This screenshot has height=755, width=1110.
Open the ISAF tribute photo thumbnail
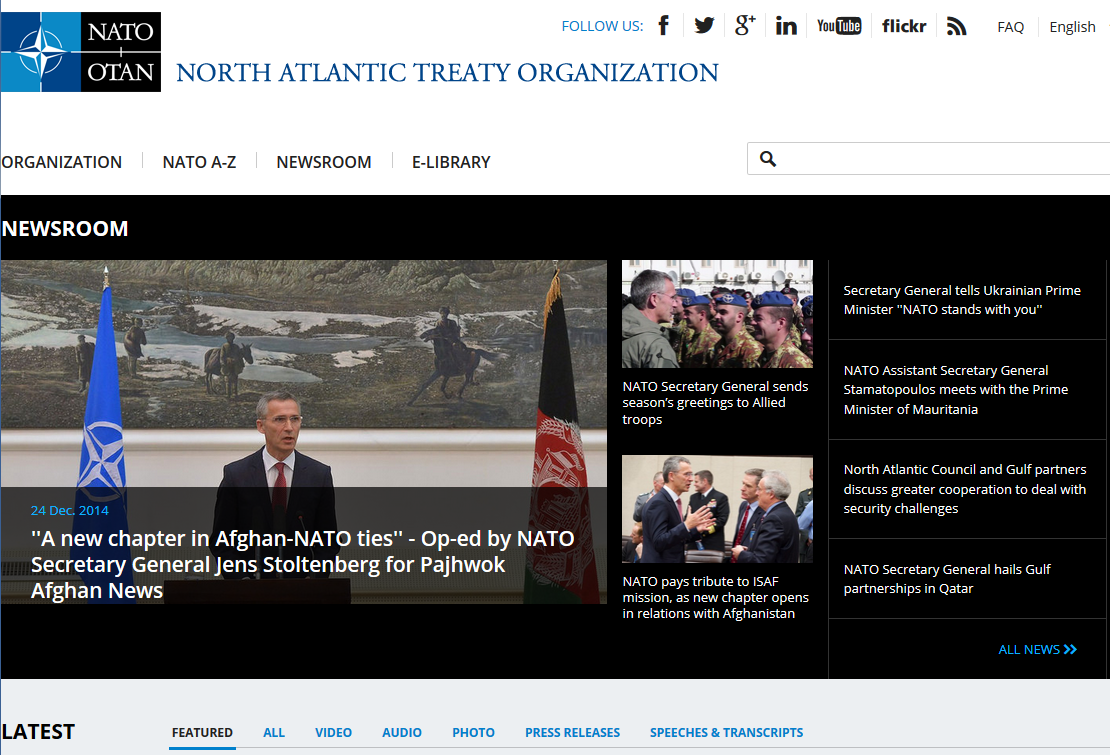pos(717,509)
